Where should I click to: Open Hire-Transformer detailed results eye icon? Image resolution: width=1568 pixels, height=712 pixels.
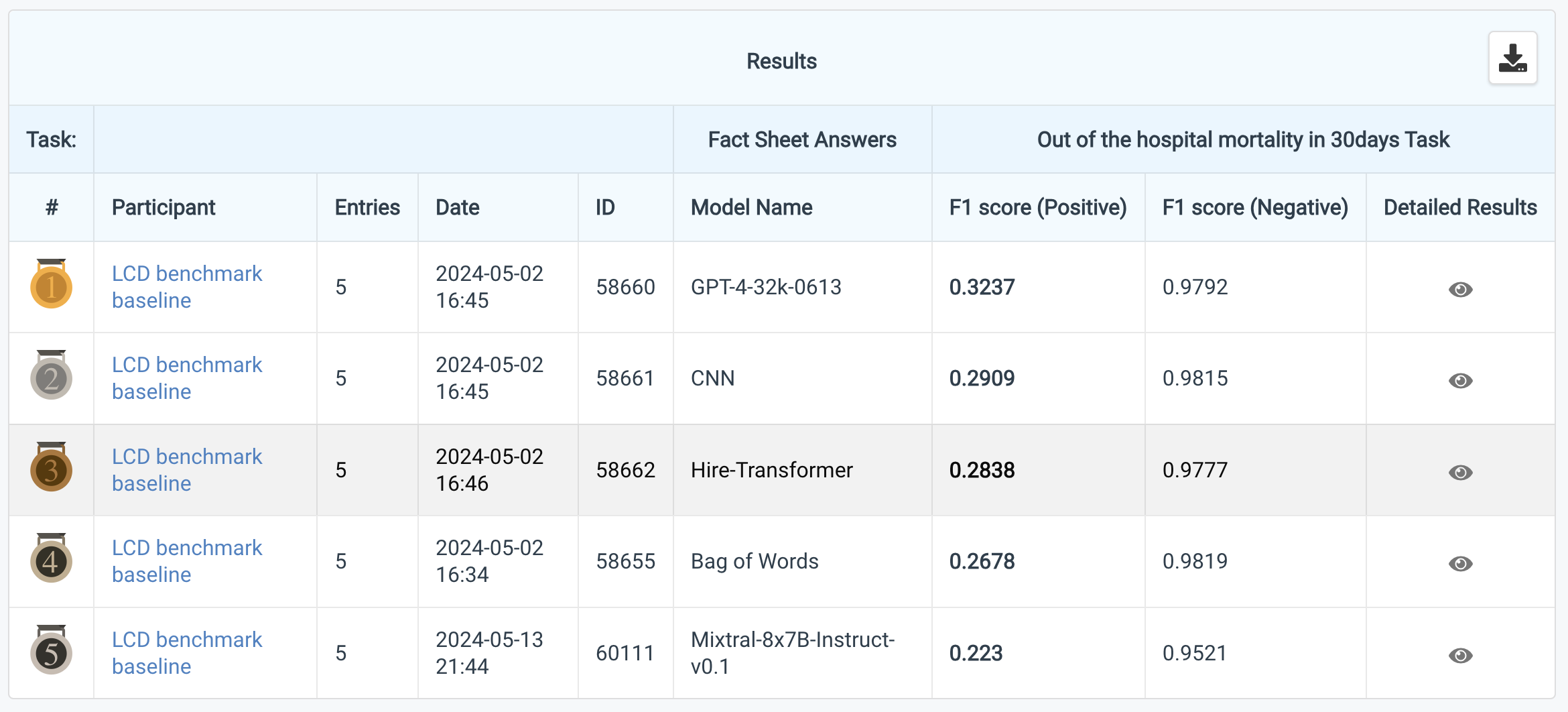click(1460, 472)
